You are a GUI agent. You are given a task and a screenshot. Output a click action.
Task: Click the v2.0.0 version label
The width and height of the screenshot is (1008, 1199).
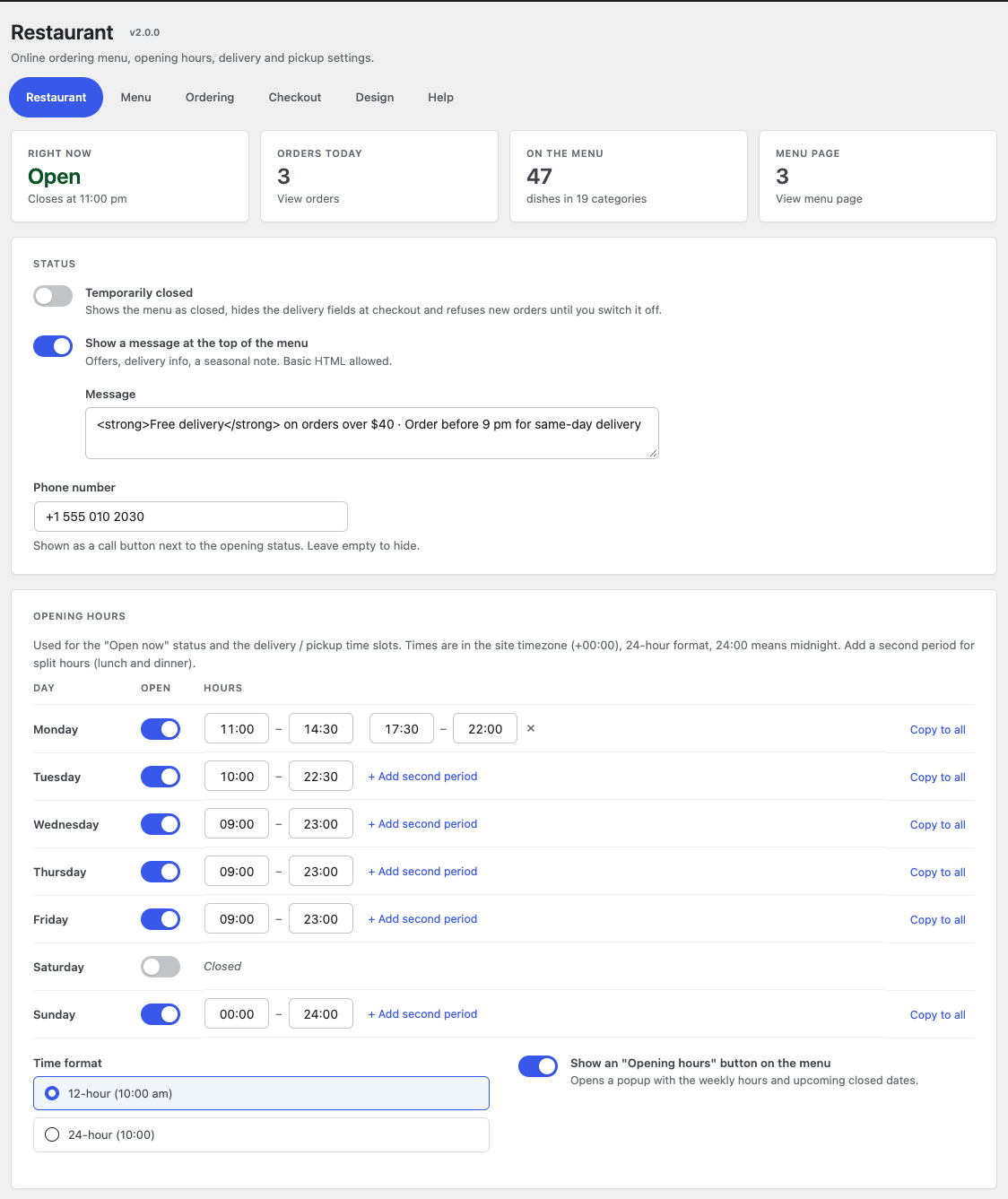[x=144, y=32]
